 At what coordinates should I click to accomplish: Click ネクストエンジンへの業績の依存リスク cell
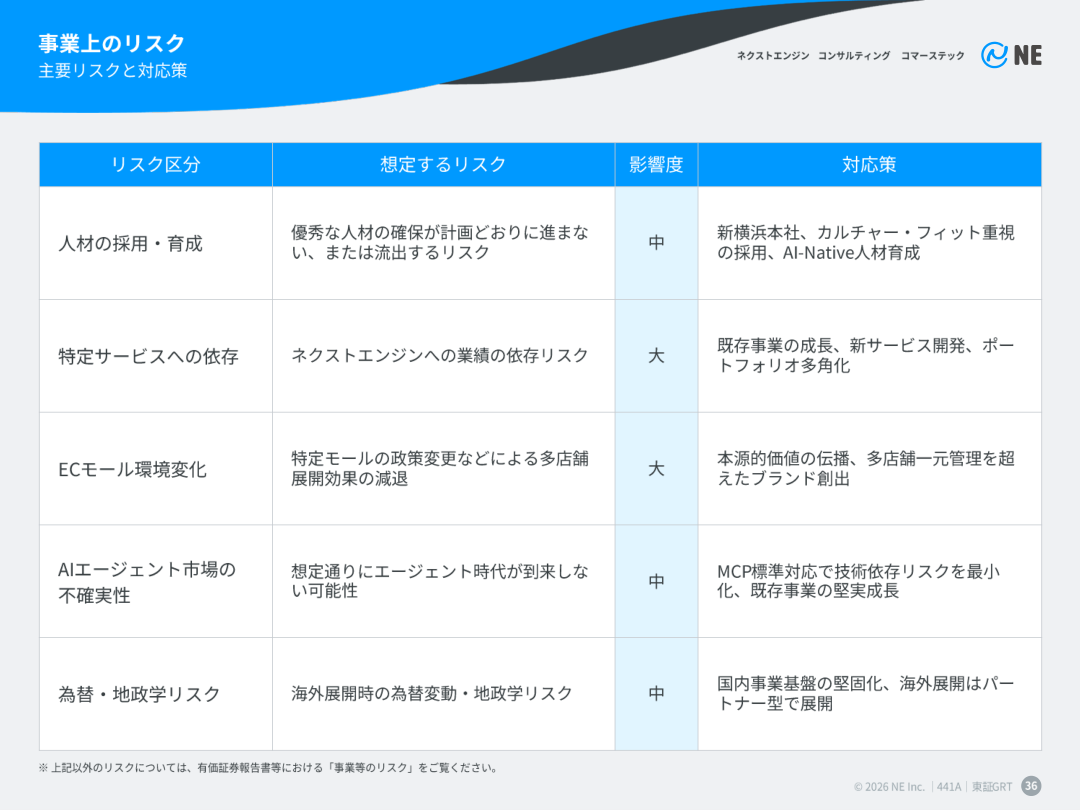coord(444,356)
